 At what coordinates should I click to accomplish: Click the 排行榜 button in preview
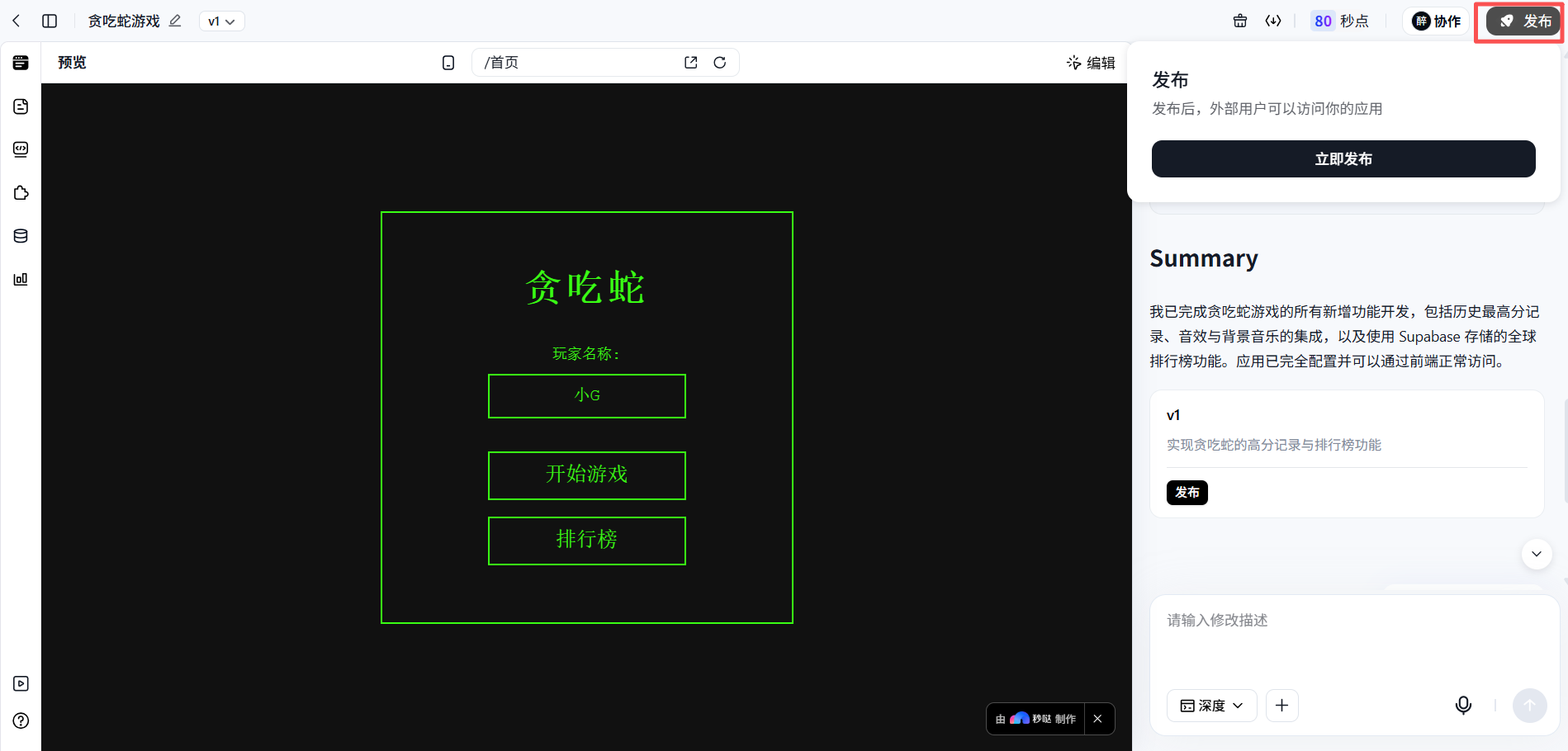click(x=587, y=541)
